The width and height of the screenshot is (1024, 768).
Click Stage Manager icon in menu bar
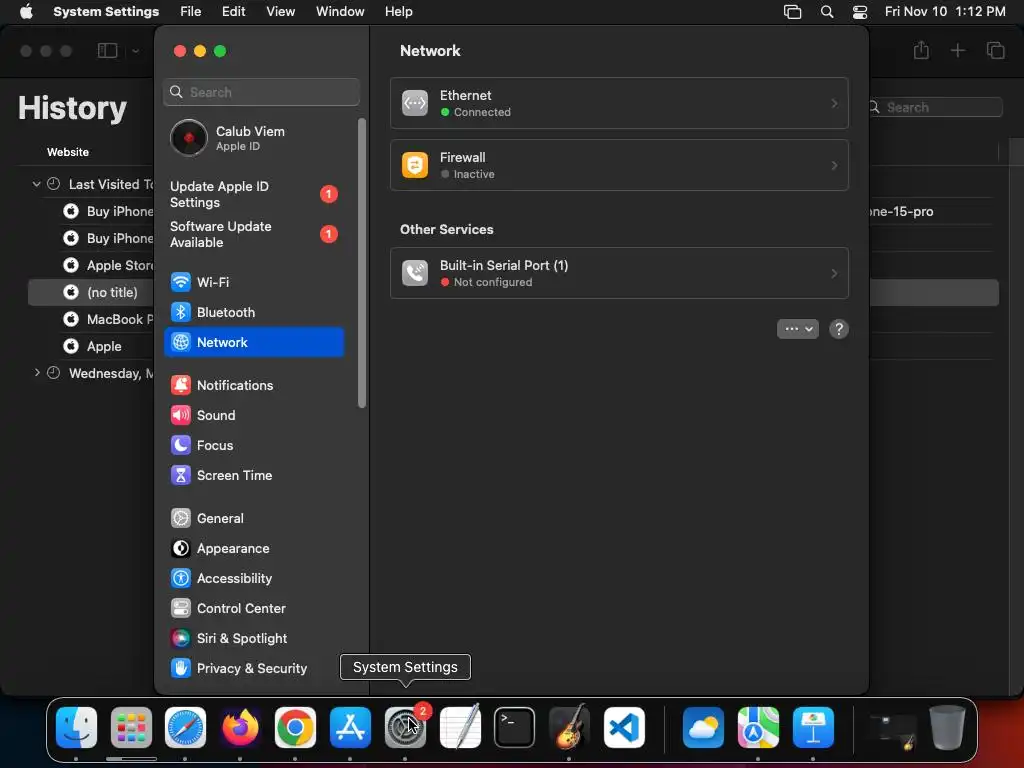tap(792, 12)
